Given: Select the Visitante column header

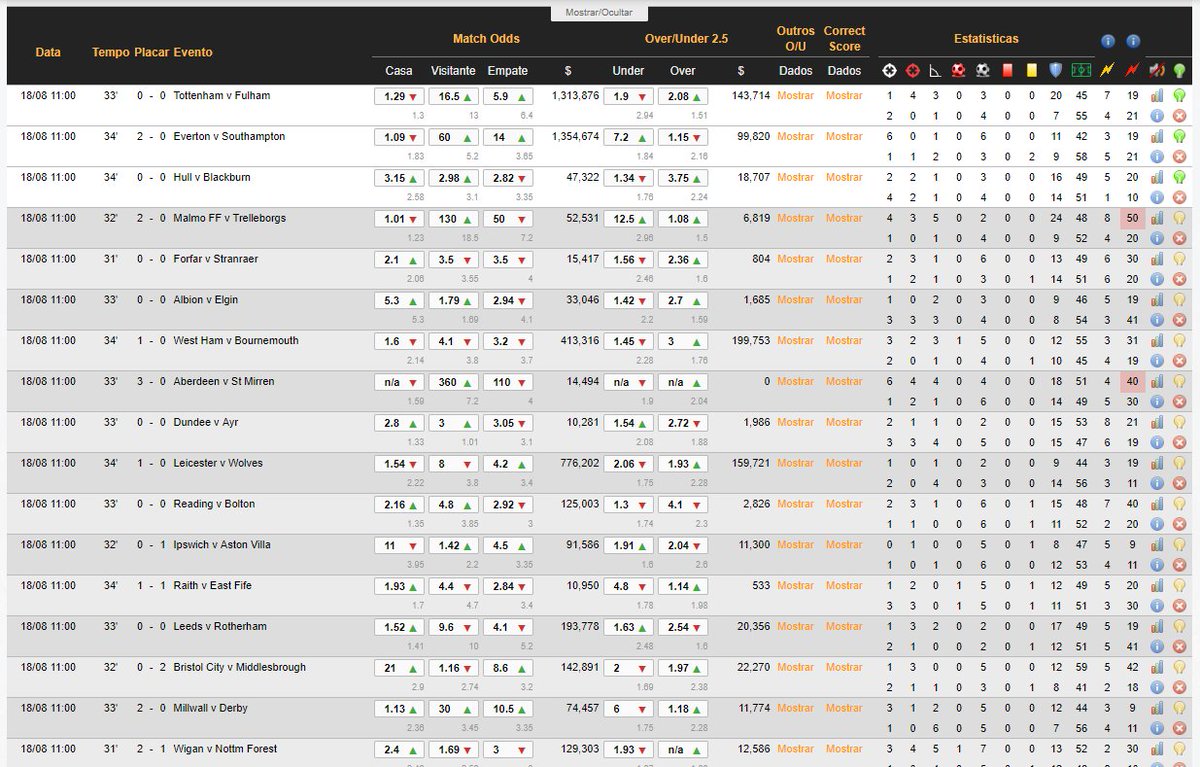Looking at the screenshot, I should tap(453, 71).
